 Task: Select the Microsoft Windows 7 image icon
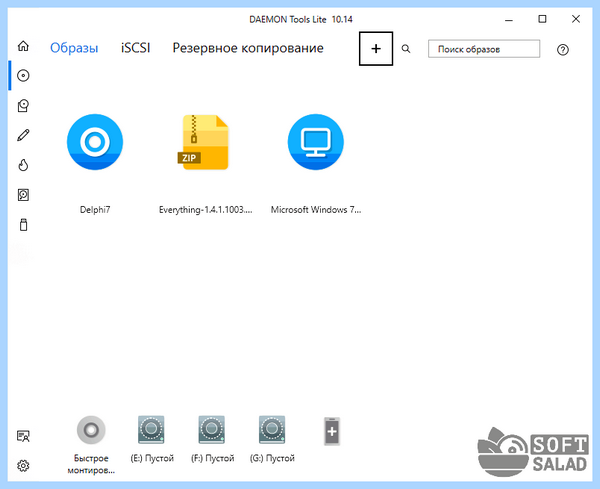(316, 142)
